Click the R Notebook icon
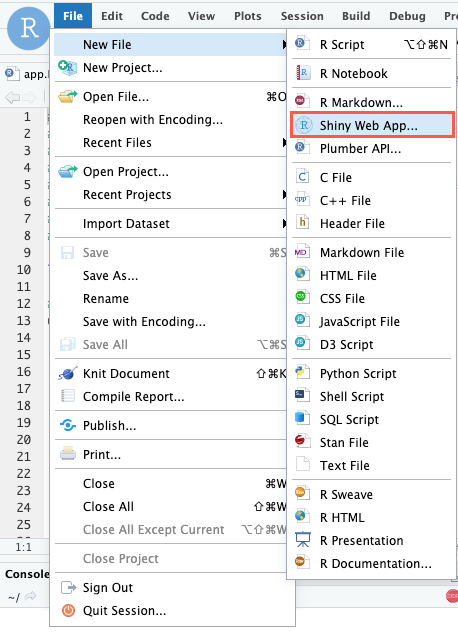 302,73
